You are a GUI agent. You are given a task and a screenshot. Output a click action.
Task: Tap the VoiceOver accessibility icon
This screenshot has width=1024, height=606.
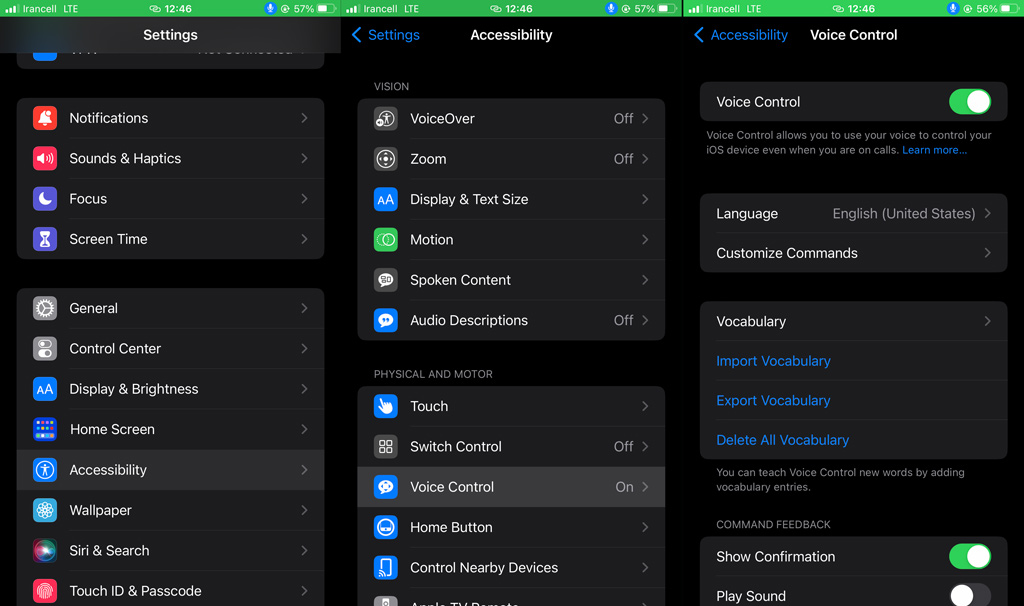pos(386,119)
